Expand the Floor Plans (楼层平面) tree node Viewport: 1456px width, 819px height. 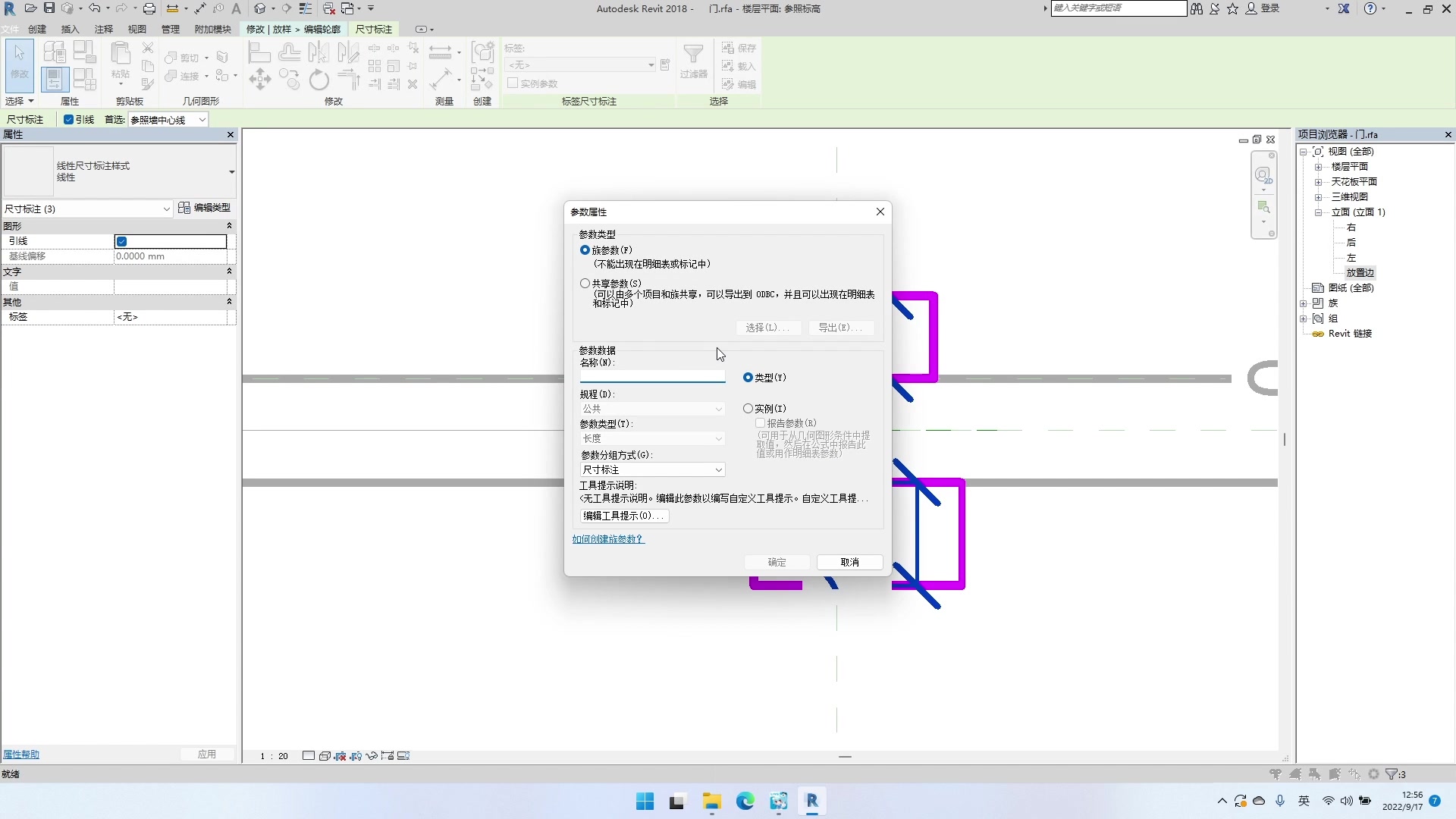point(1318,167)
